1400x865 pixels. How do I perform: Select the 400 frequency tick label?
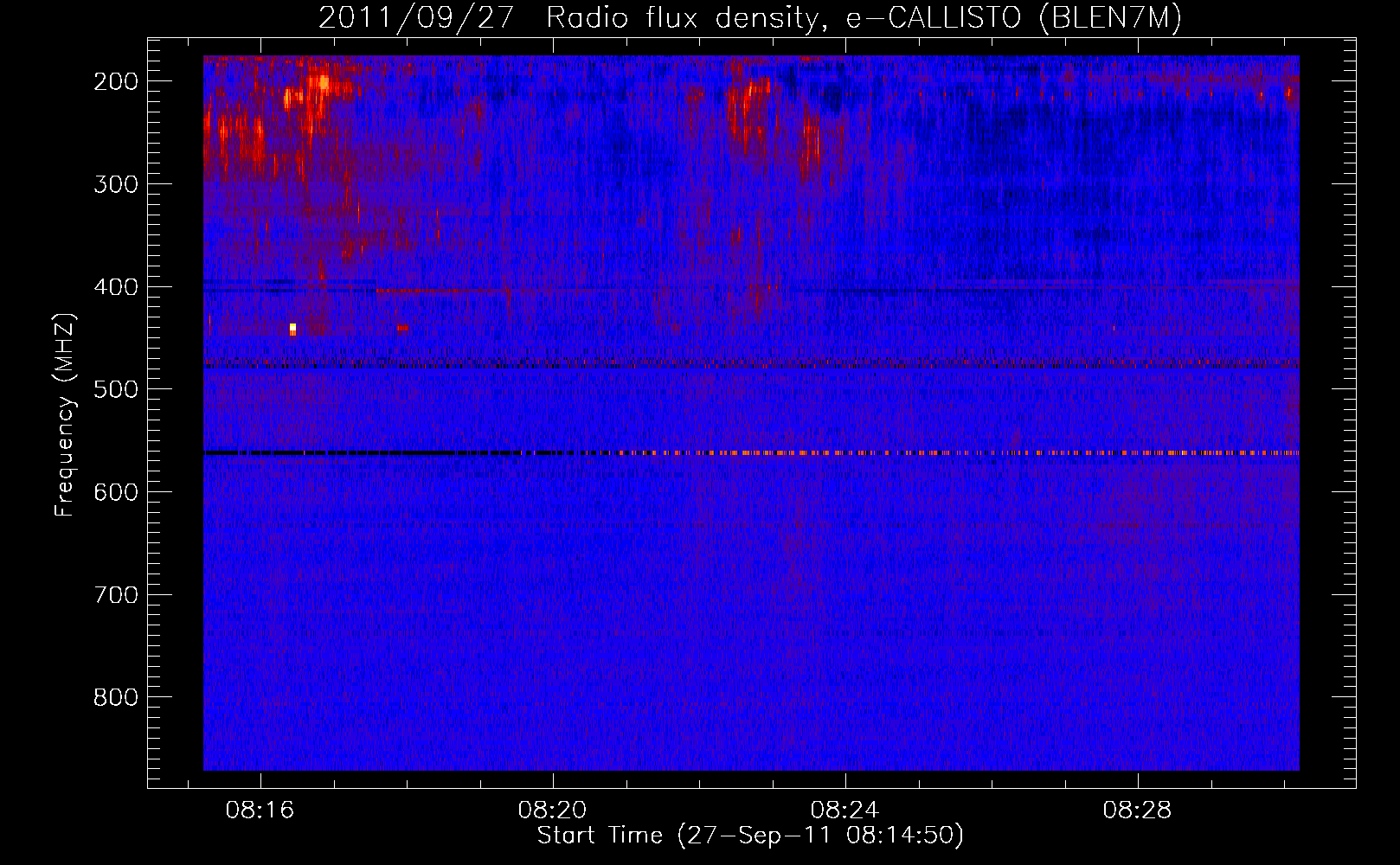[x=116, y=287]
